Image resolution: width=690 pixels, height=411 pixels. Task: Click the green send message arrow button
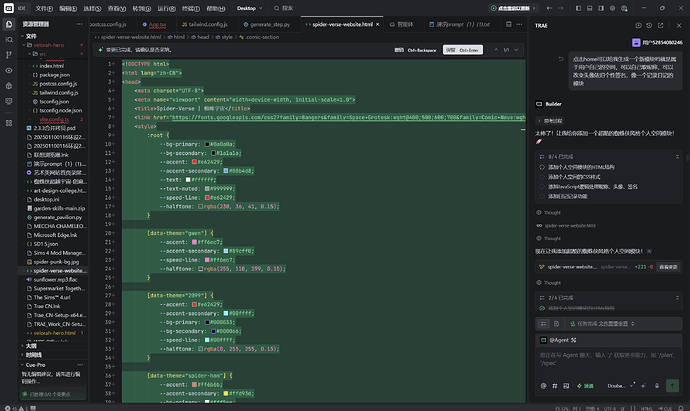coord(672,385)
